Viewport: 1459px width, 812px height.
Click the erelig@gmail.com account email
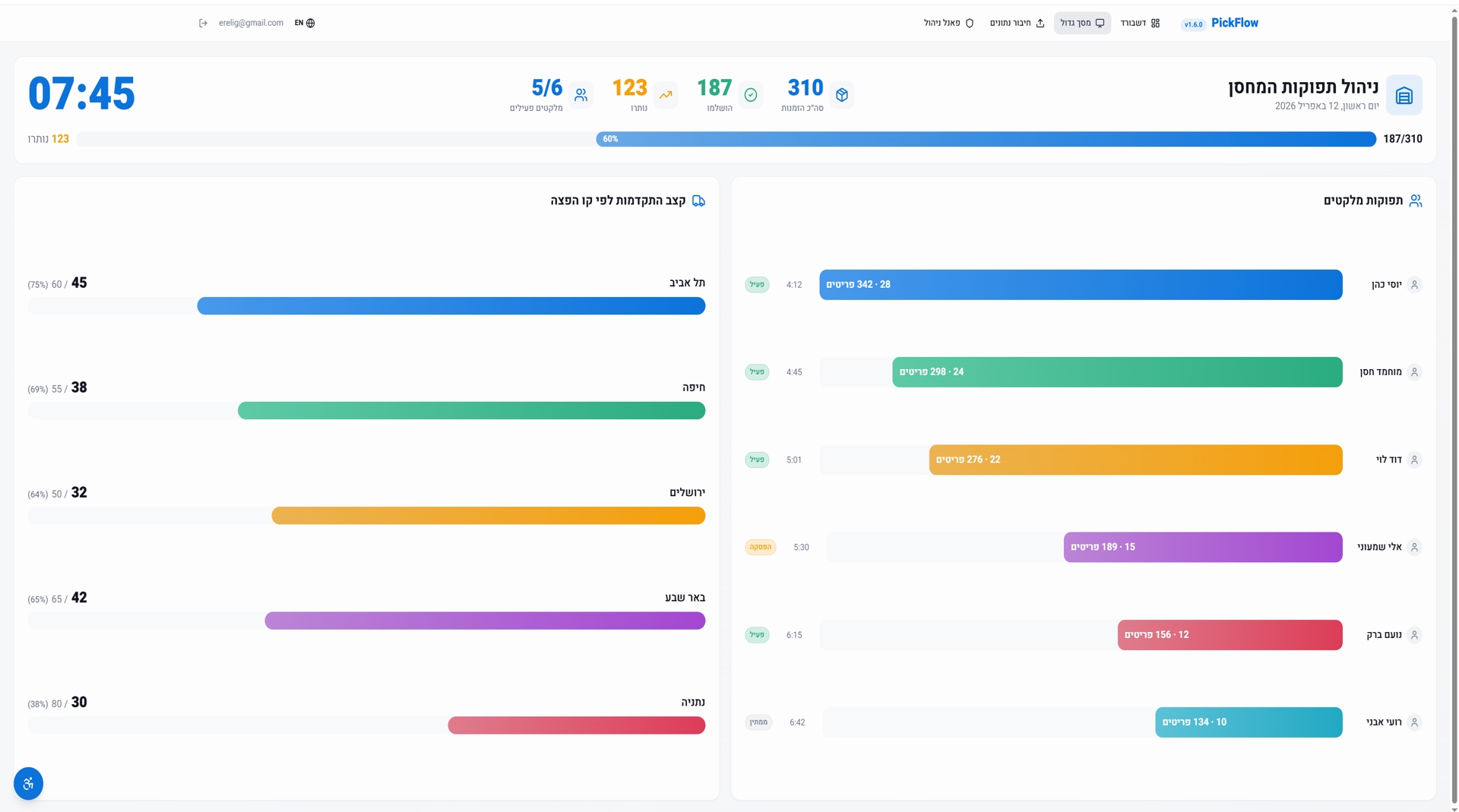251,23
